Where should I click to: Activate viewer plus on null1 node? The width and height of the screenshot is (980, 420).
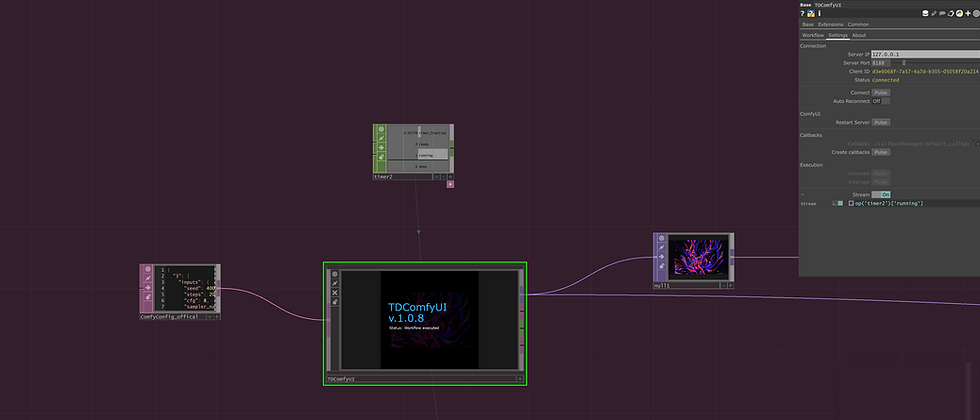(x=731, y=286)
